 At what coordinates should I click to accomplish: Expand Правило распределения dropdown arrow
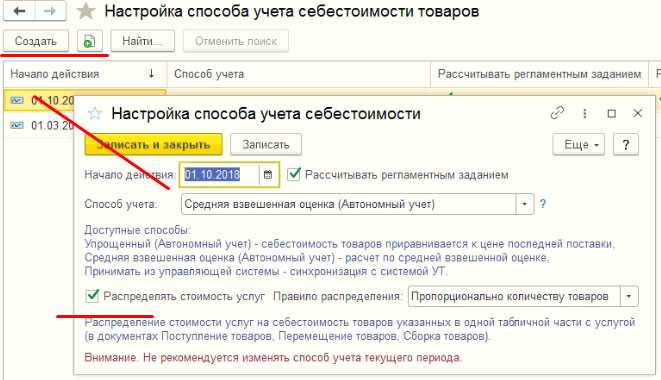click(629, 296)
